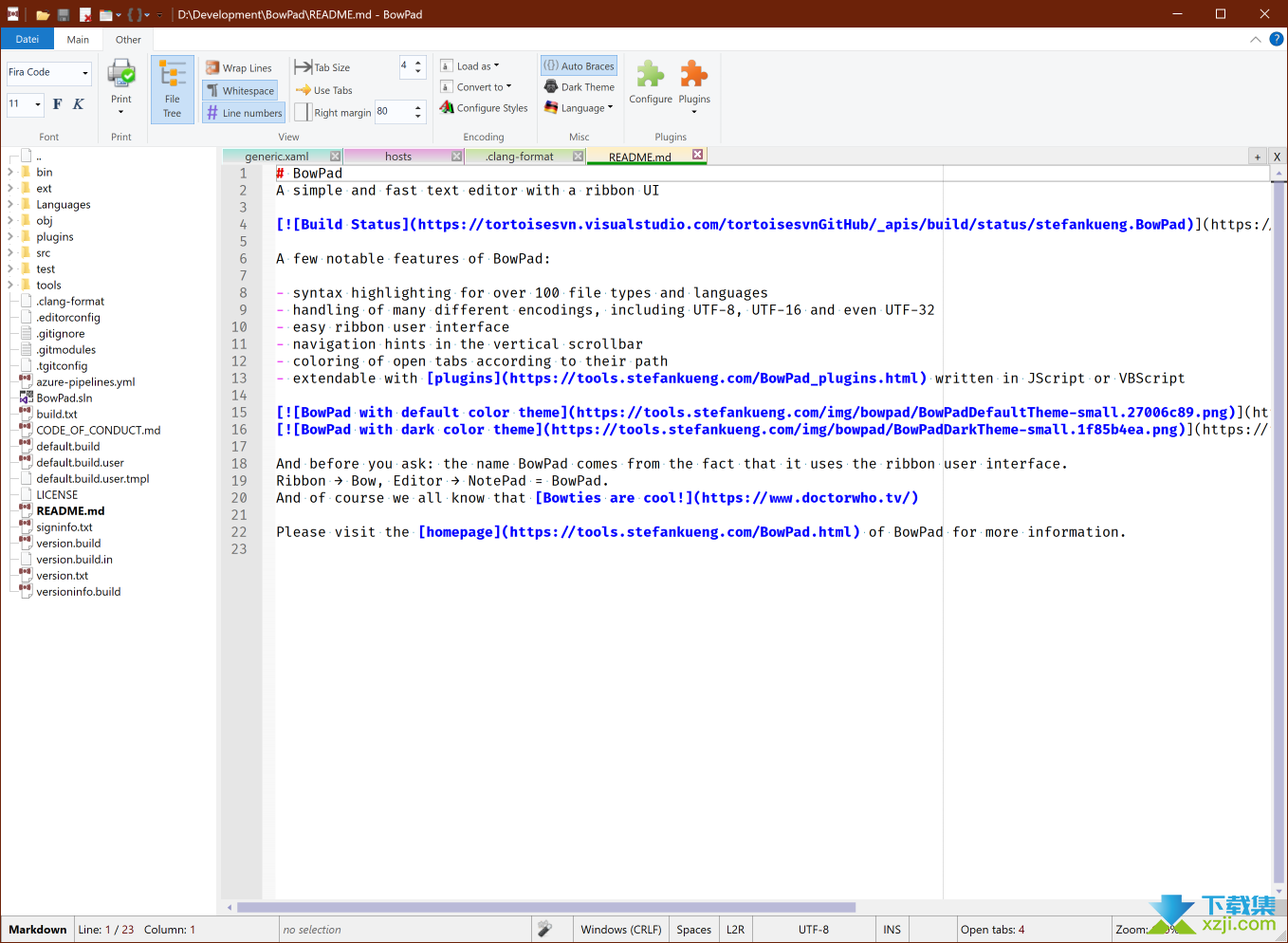Expand the bin folder
The image size is (1288, 943).
10,173
